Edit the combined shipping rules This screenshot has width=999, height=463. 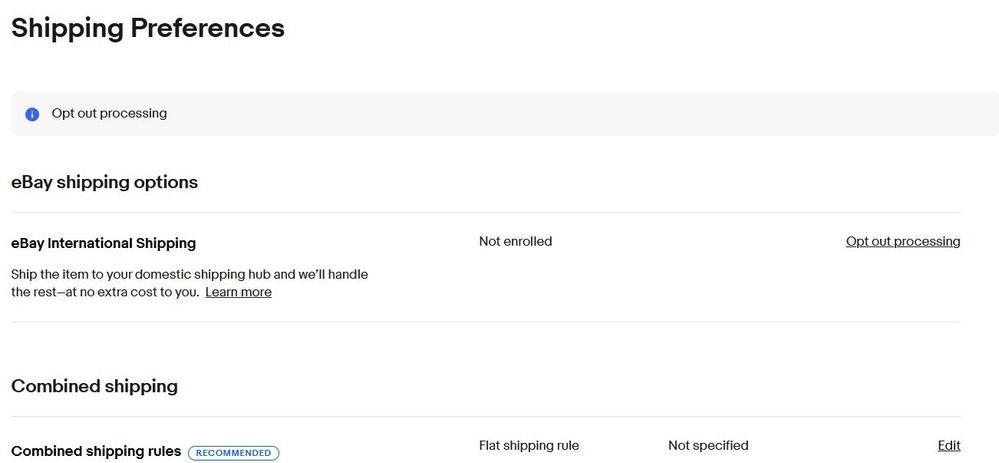[948, 445]
